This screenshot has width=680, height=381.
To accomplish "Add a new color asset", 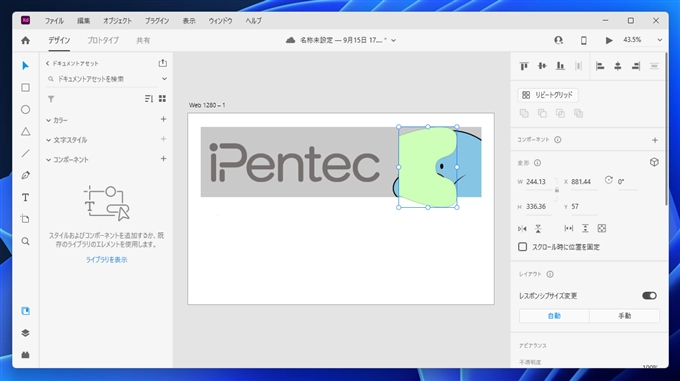I will tap(163, 119).
